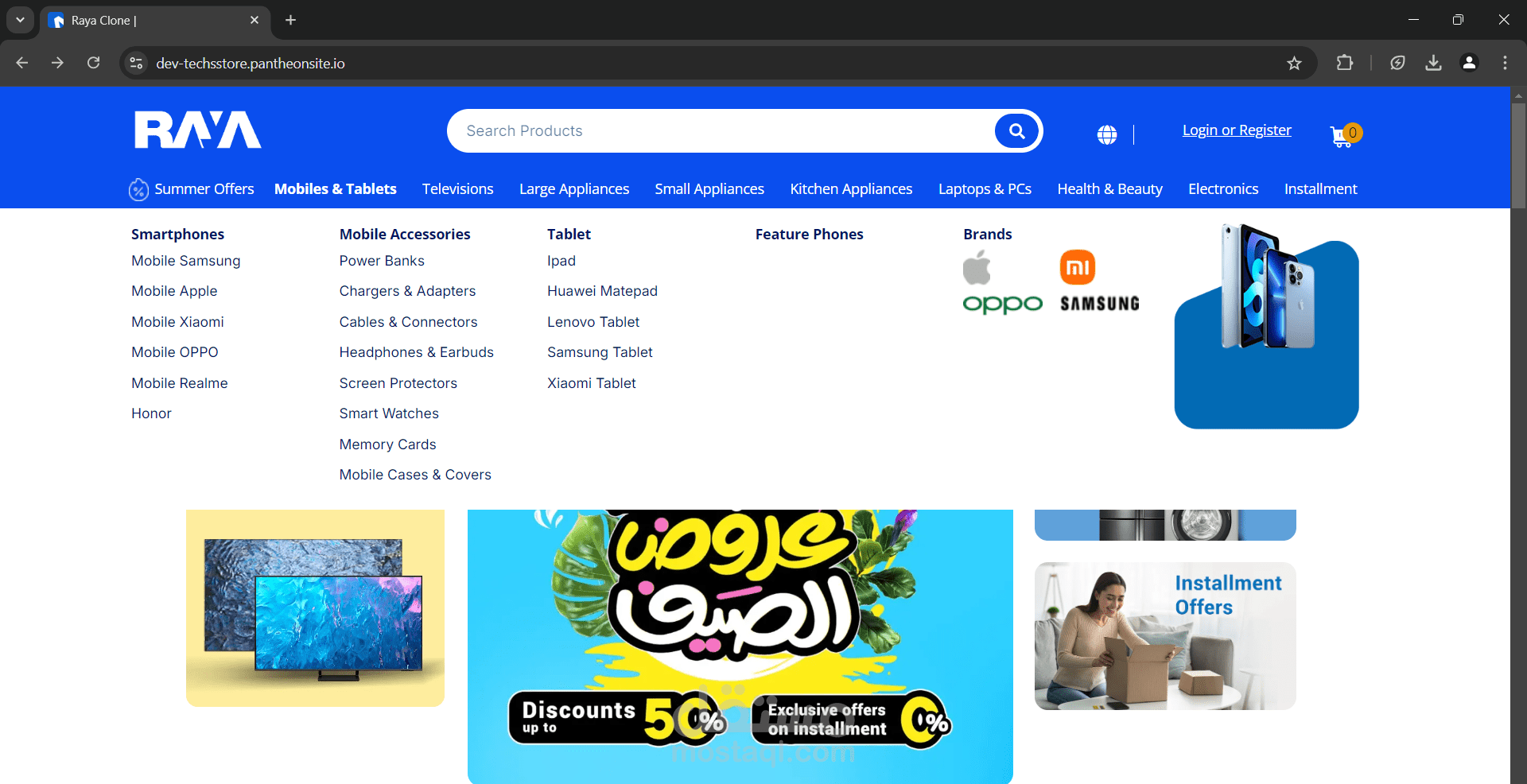The height and width of the screenshot is (784, 1527).
Task: Browse Screen Protectors
Action: [398, 383]
